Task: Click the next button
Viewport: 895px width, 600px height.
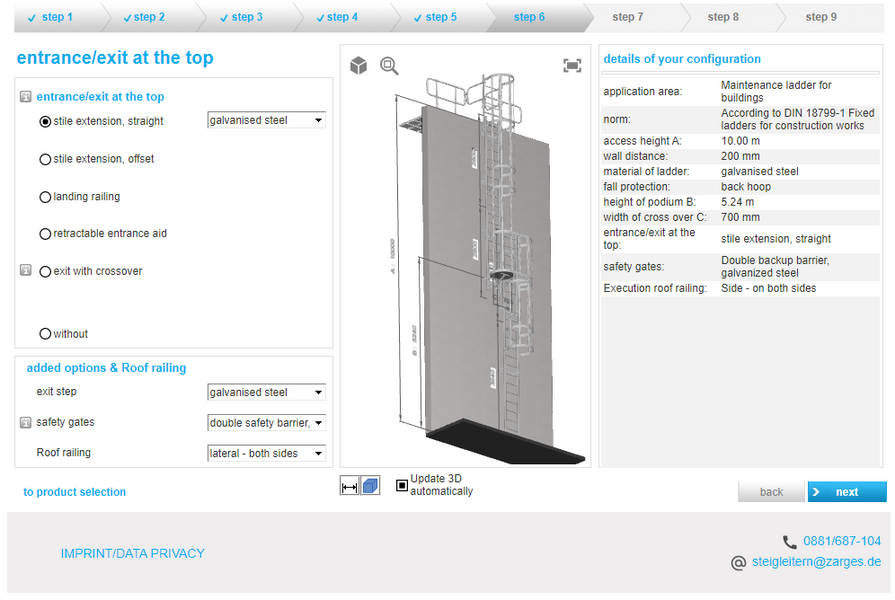Action: pyautogui.click(x=847, y=492)
